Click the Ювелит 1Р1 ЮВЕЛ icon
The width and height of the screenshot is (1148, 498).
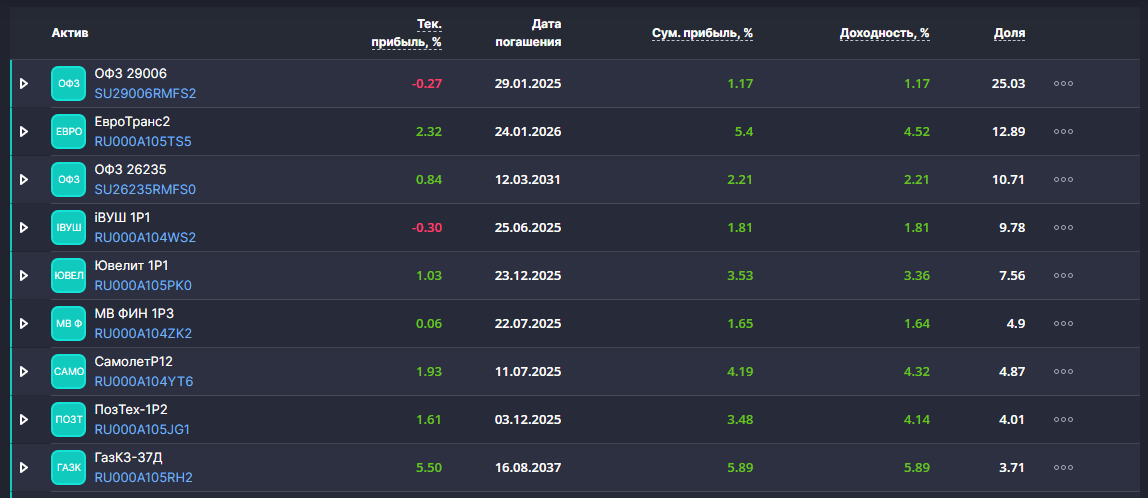tap(68, 275)
